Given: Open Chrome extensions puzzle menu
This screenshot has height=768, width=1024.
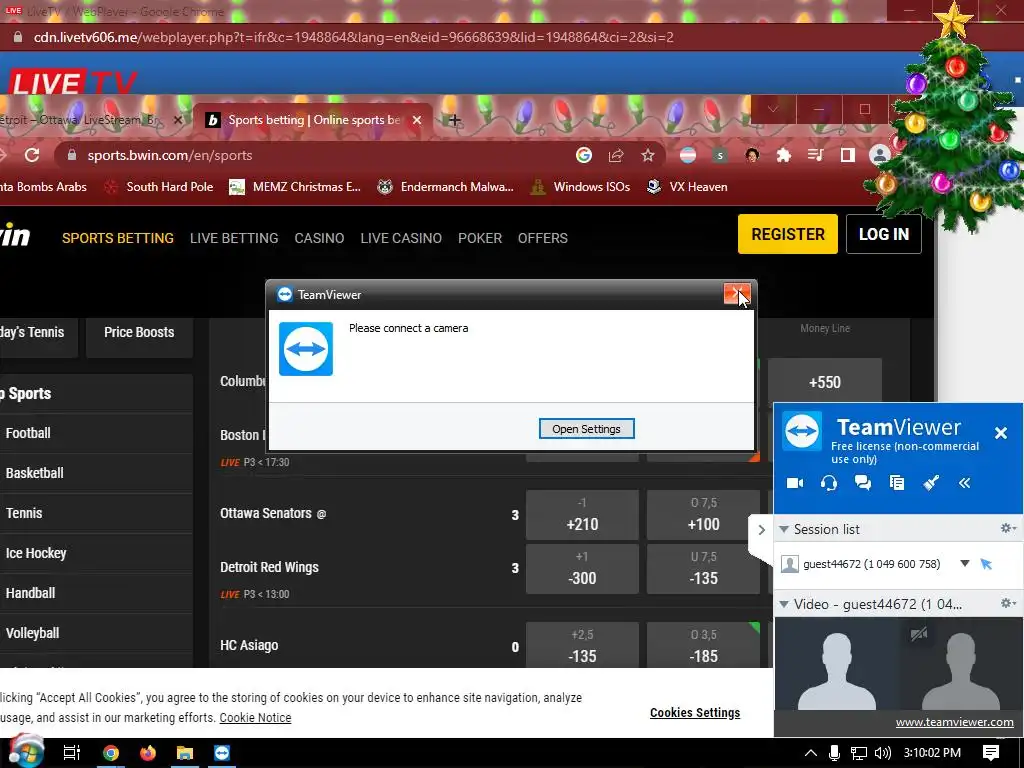Looking at the screenshot, I should pos(784,155).
